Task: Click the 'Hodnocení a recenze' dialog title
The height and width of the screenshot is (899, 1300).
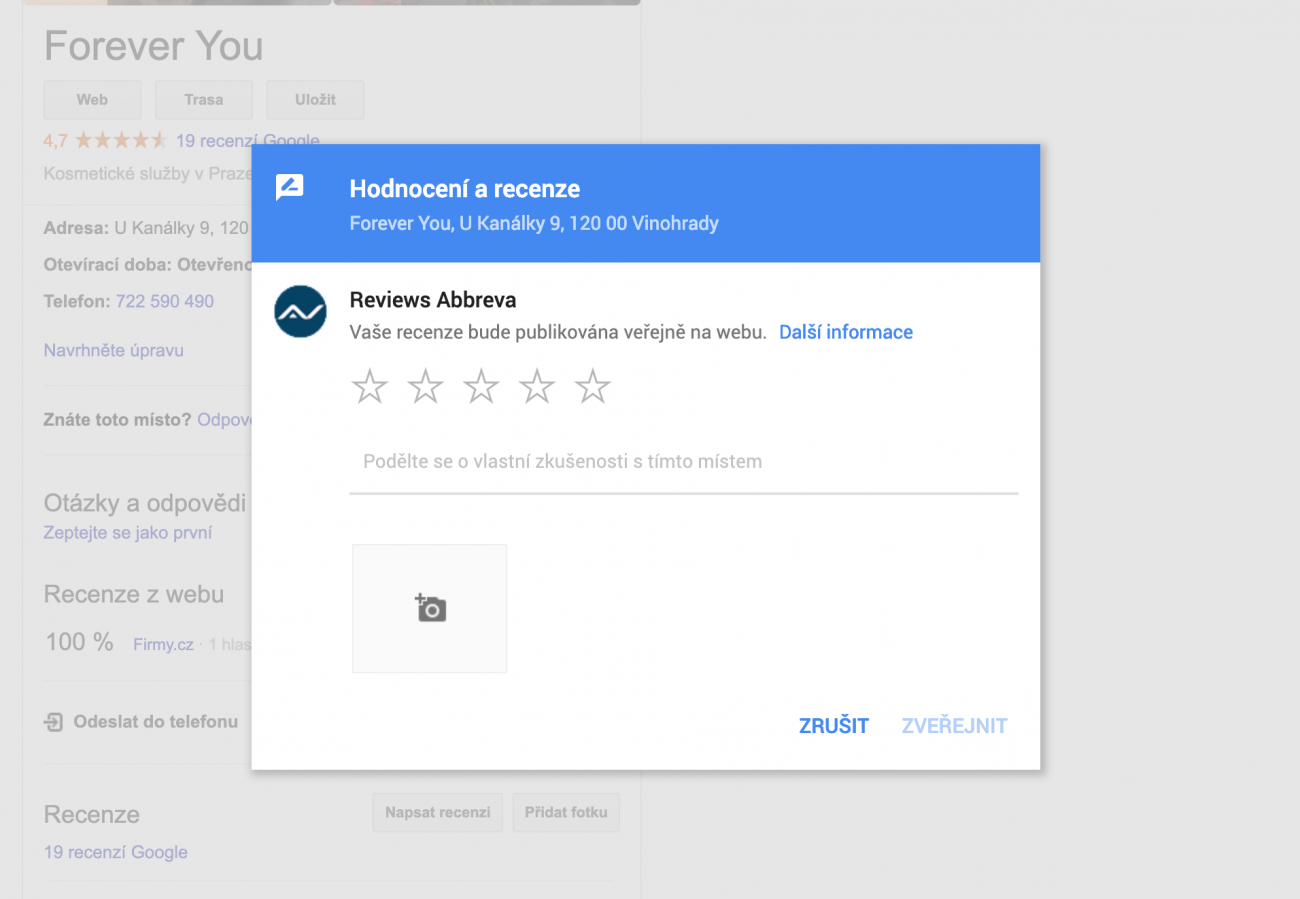Action: pyautogui.click(x=465, y=189)
